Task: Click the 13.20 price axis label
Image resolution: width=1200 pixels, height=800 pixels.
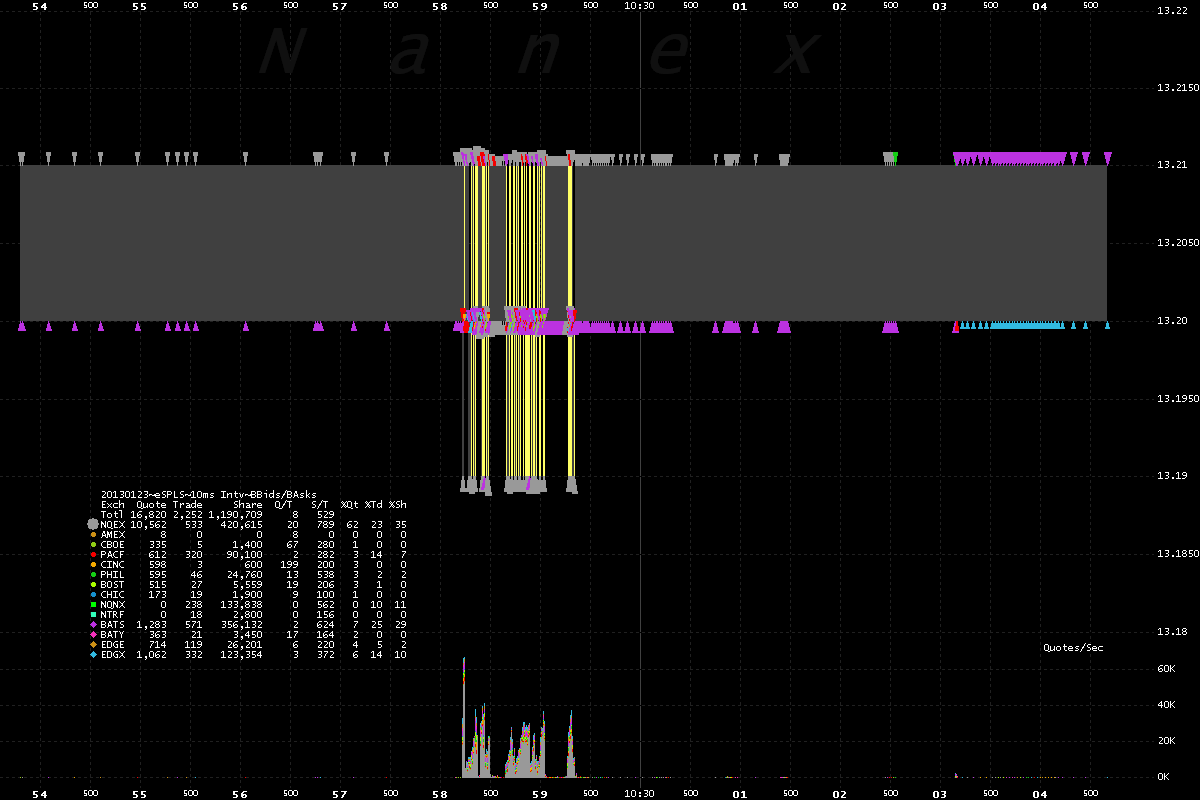Action: tap(1170, 320)
